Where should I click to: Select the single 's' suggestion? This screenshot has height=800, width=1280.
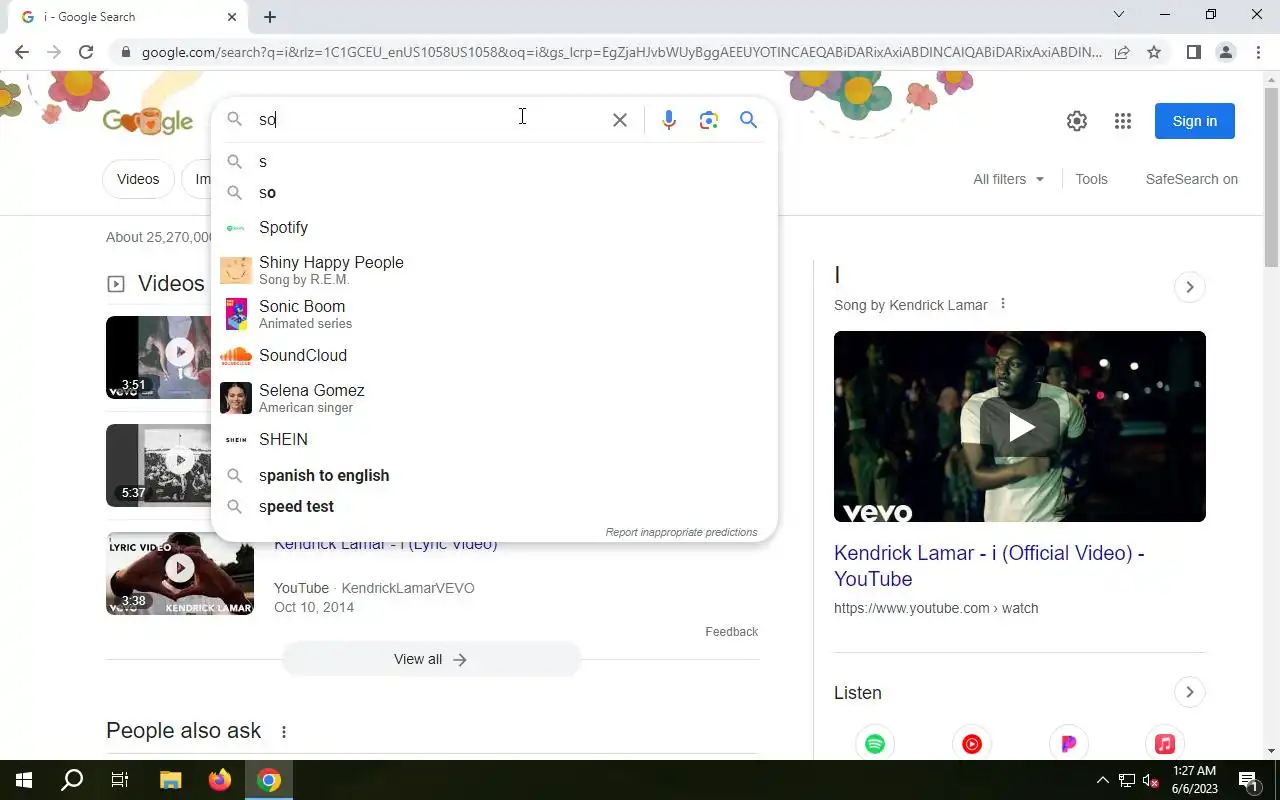click(x=494, y=162)
